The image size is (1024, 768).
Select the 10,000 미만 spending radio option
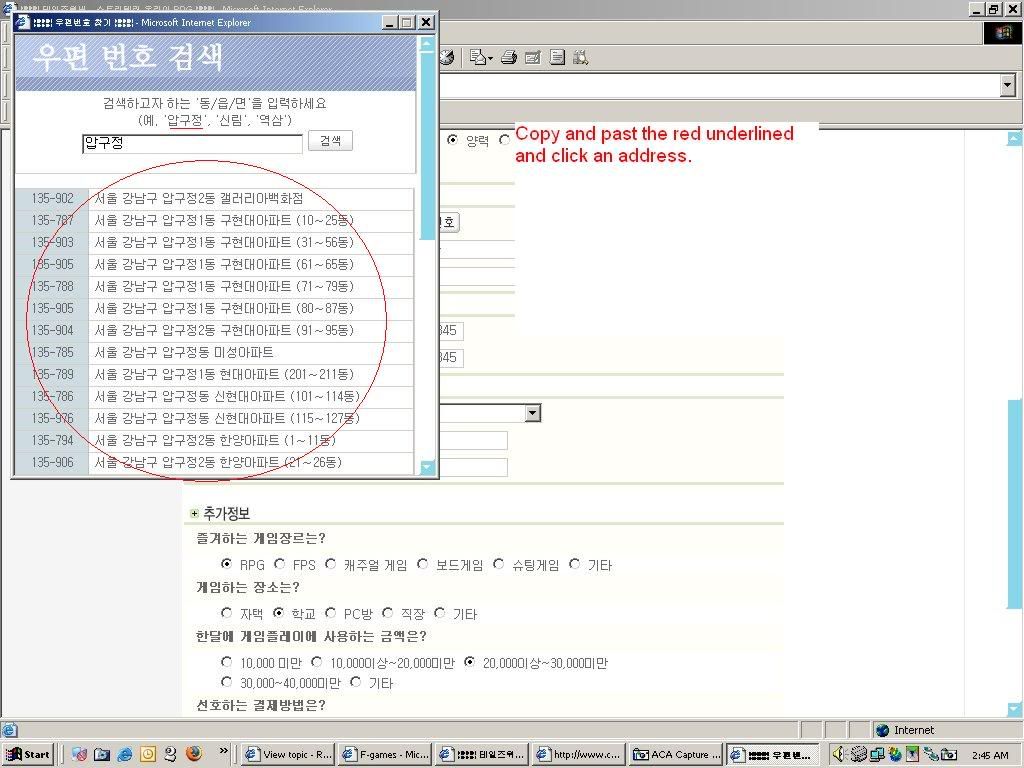point(227,662)
